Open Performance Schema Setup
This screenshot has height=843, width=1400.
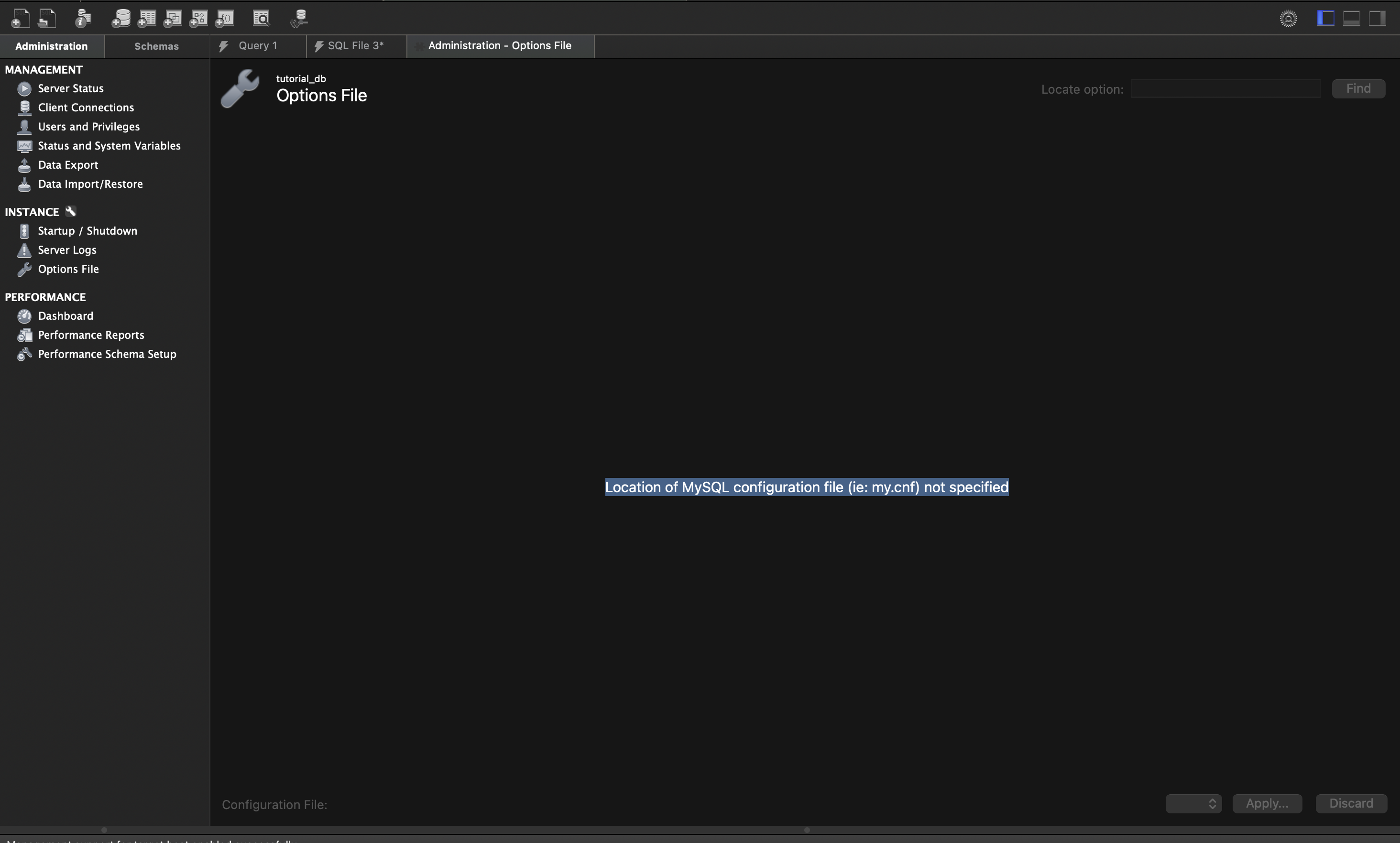tap(107, 354)
